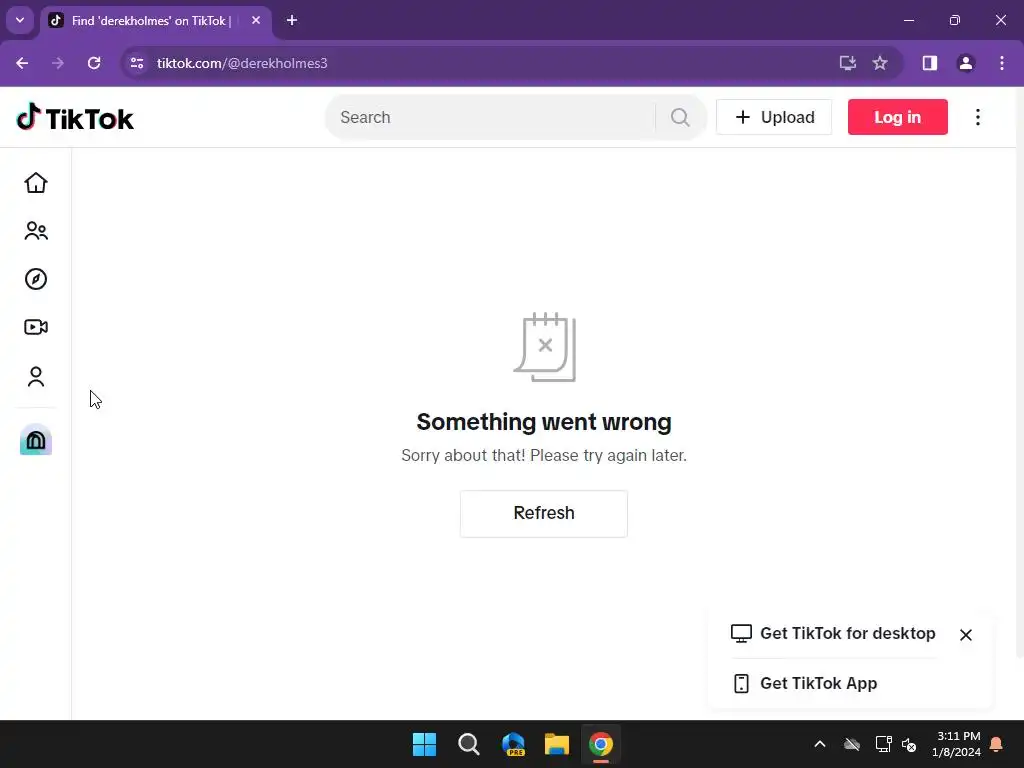This screenshot has width=1024, height=768.
Task: Show hidden system tray icons
Action: [x=820, y=744]
